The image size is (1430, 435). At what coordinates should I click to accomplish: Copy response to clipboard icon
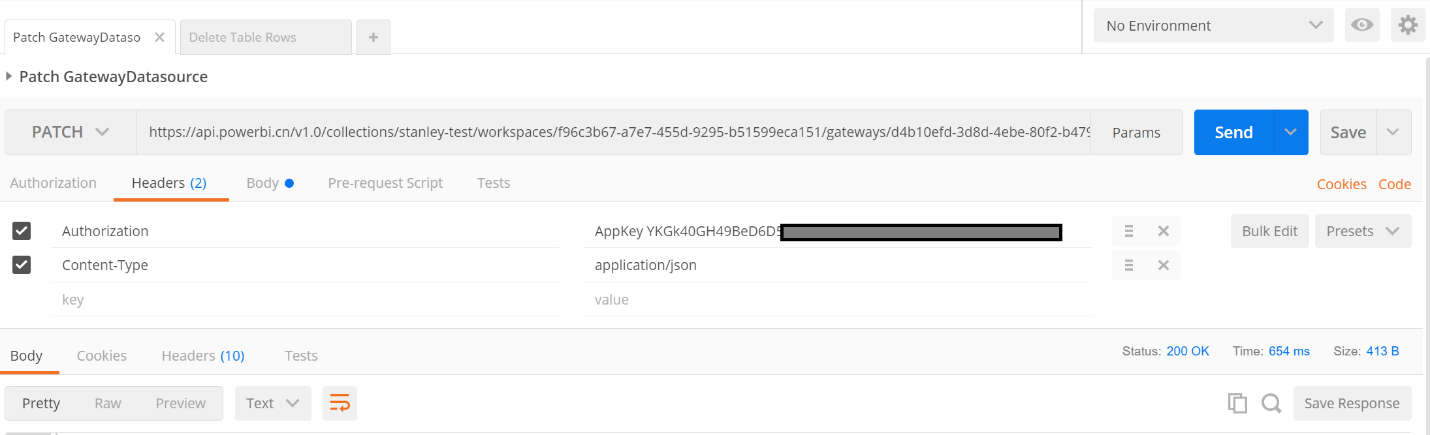[x=1237, y=403]
